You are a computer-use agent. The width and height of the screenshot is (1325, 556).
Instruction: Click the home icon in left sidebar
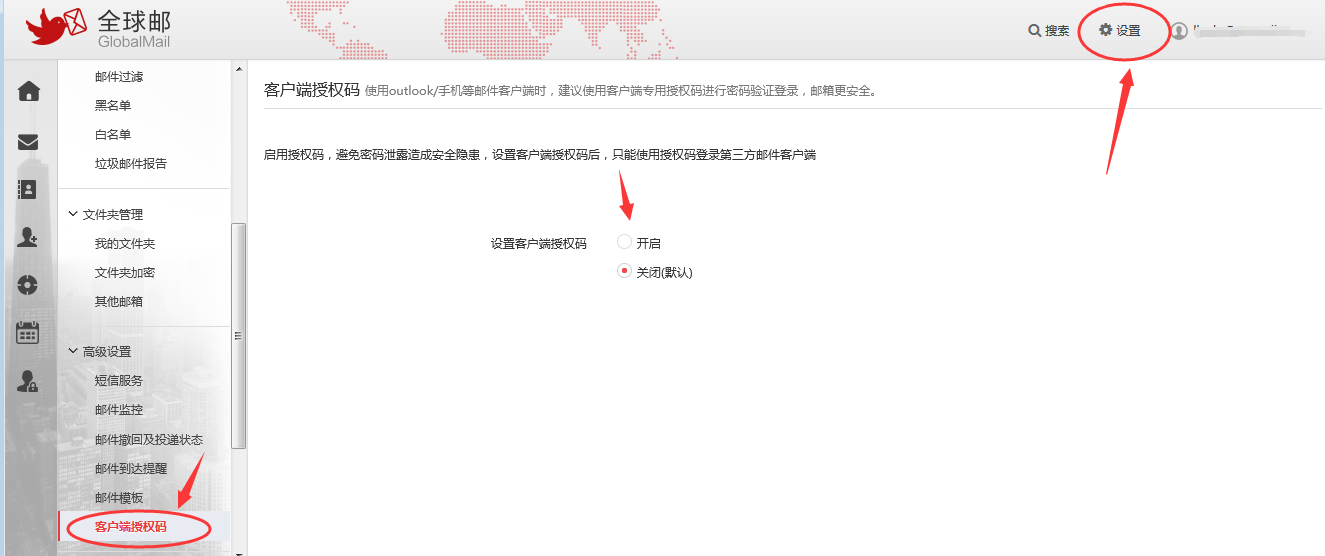tap(29, 92)
